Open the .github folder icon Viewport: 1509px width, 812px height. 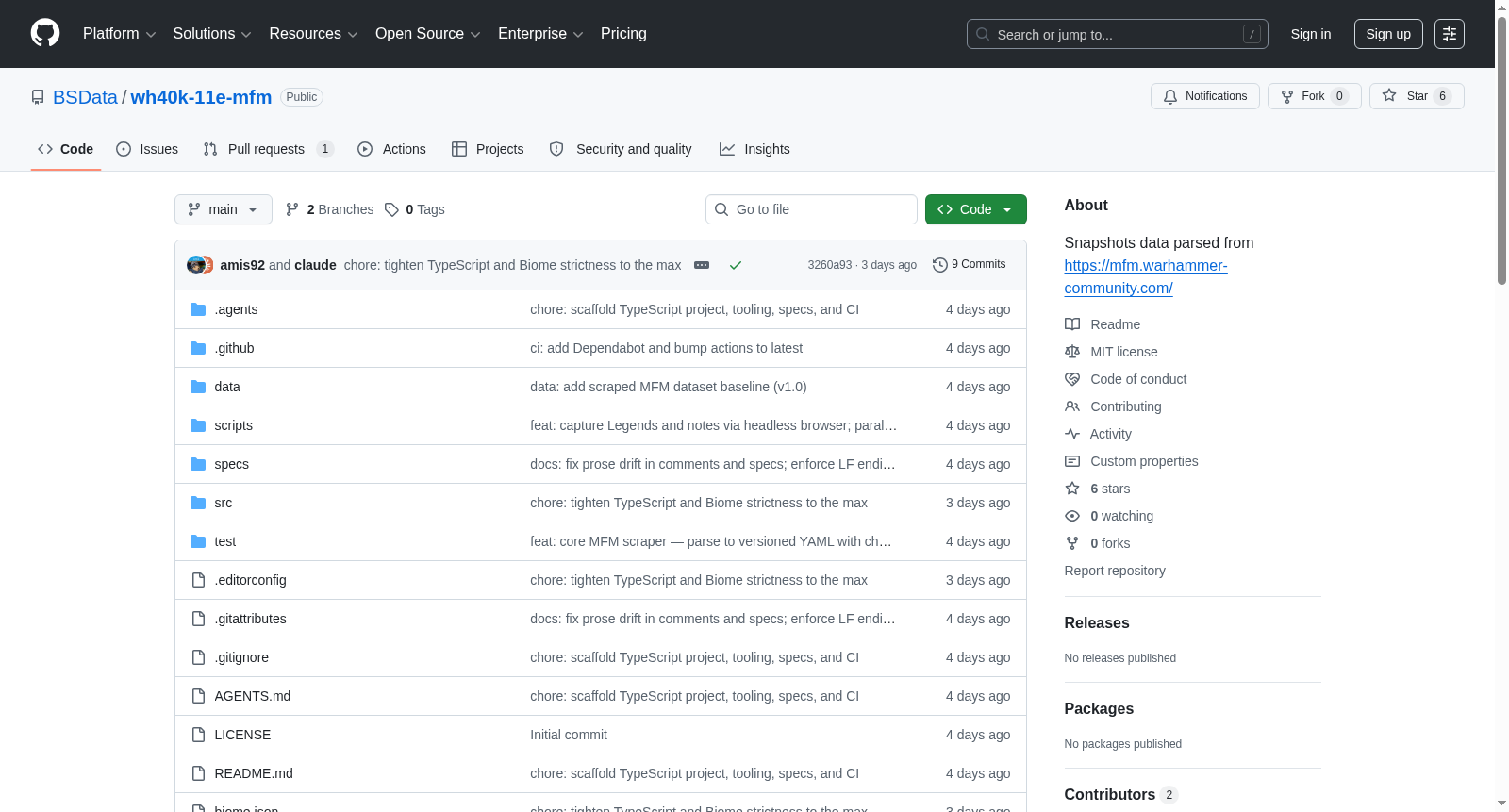198,348
